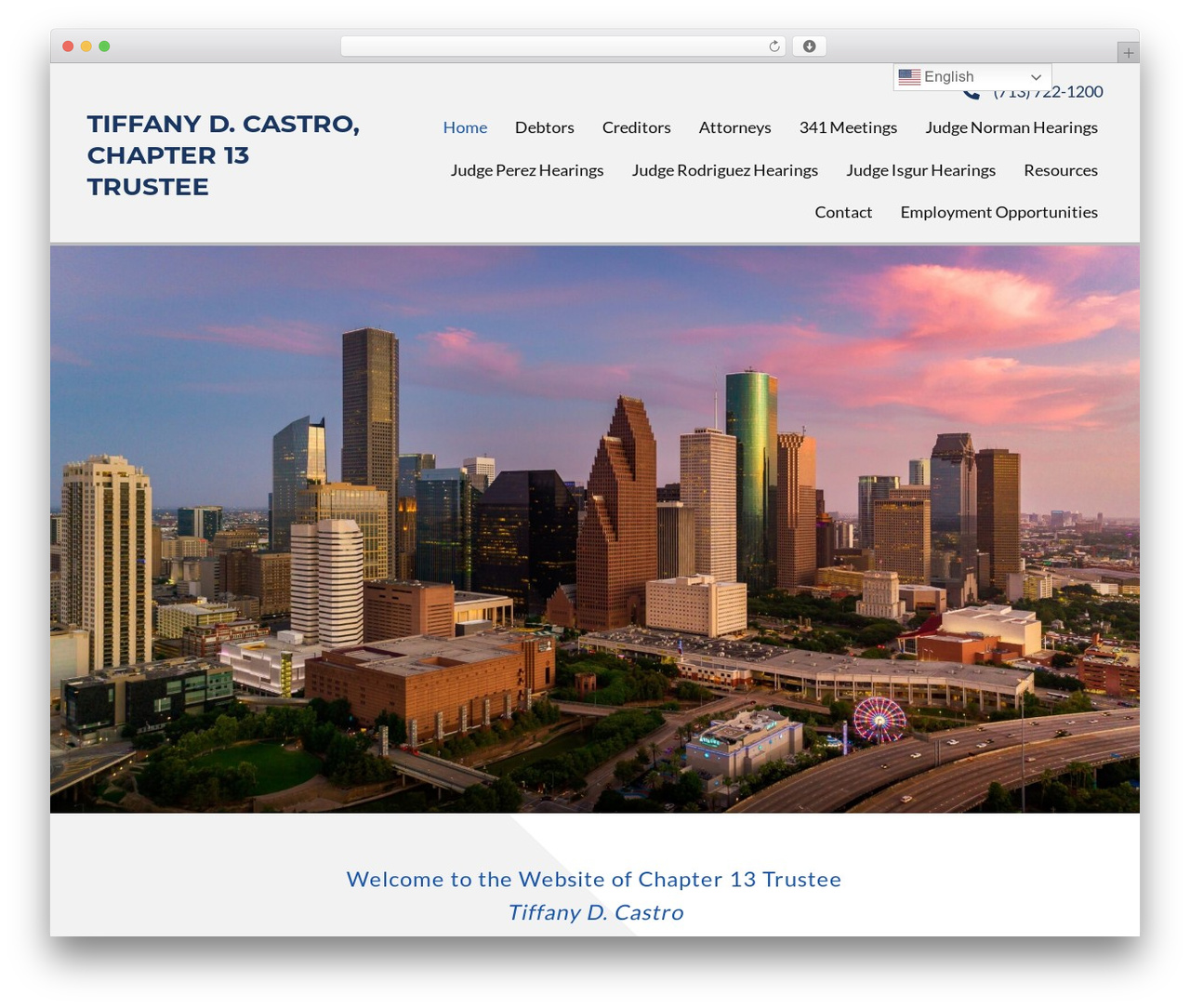Click the Tiffany D. Castro site title
The image size is (1190, 1008).
pyautogui.click(x=223, y=155)
